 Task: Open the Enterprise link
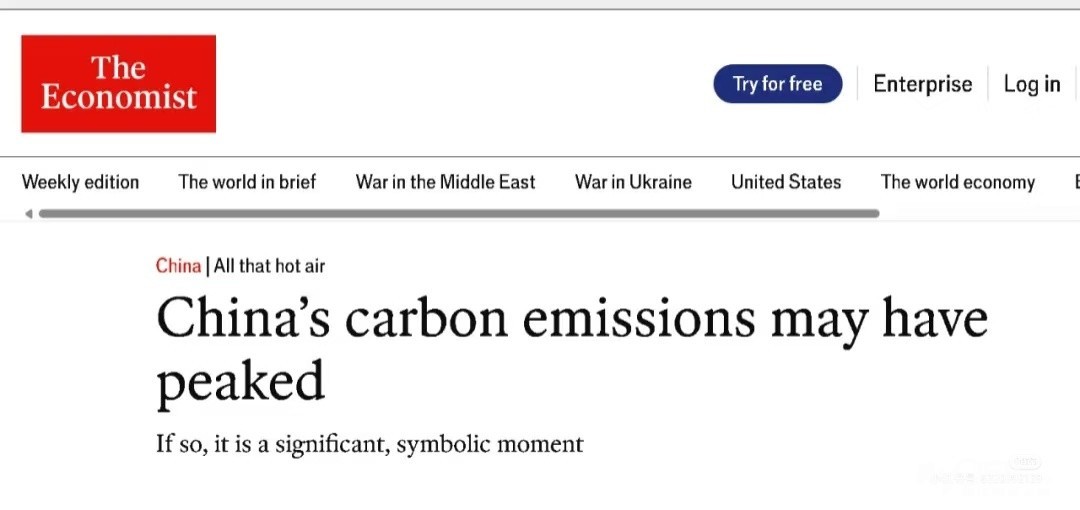[x=922, y=84]
